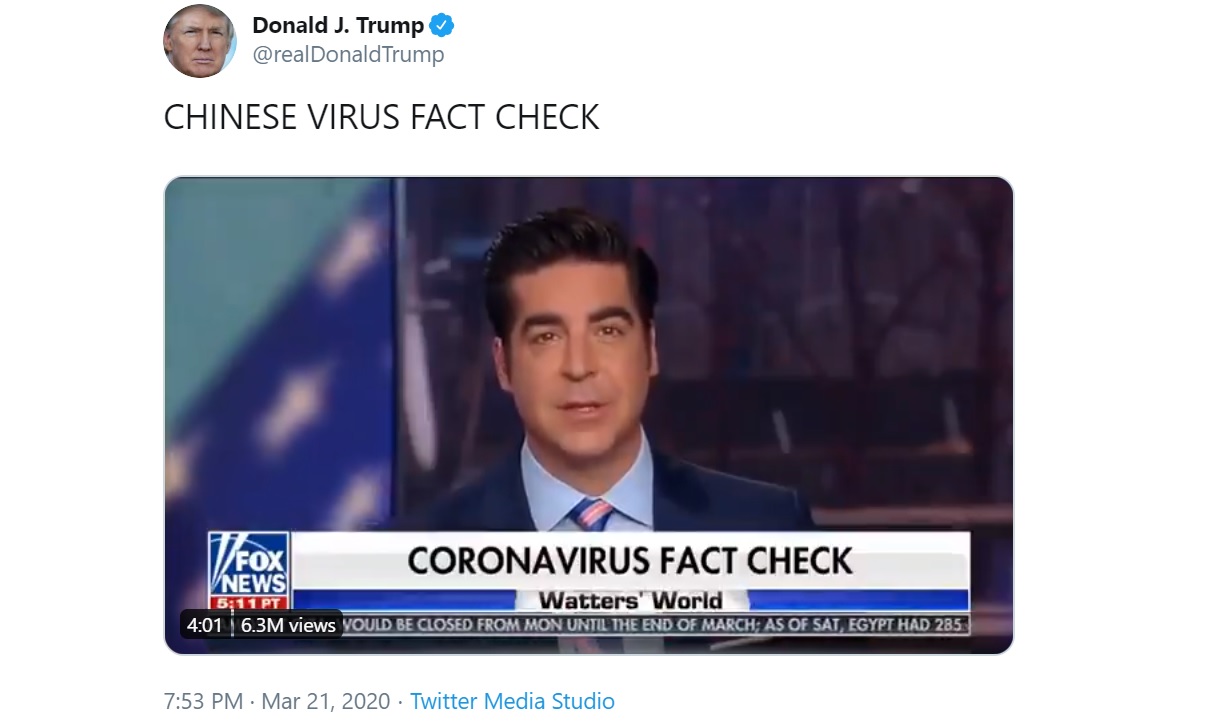Image resolution: width=1208 pixels, height=722 pixels.
Task: Open the Donald J. Trump display name
Action: click(338, 25)
